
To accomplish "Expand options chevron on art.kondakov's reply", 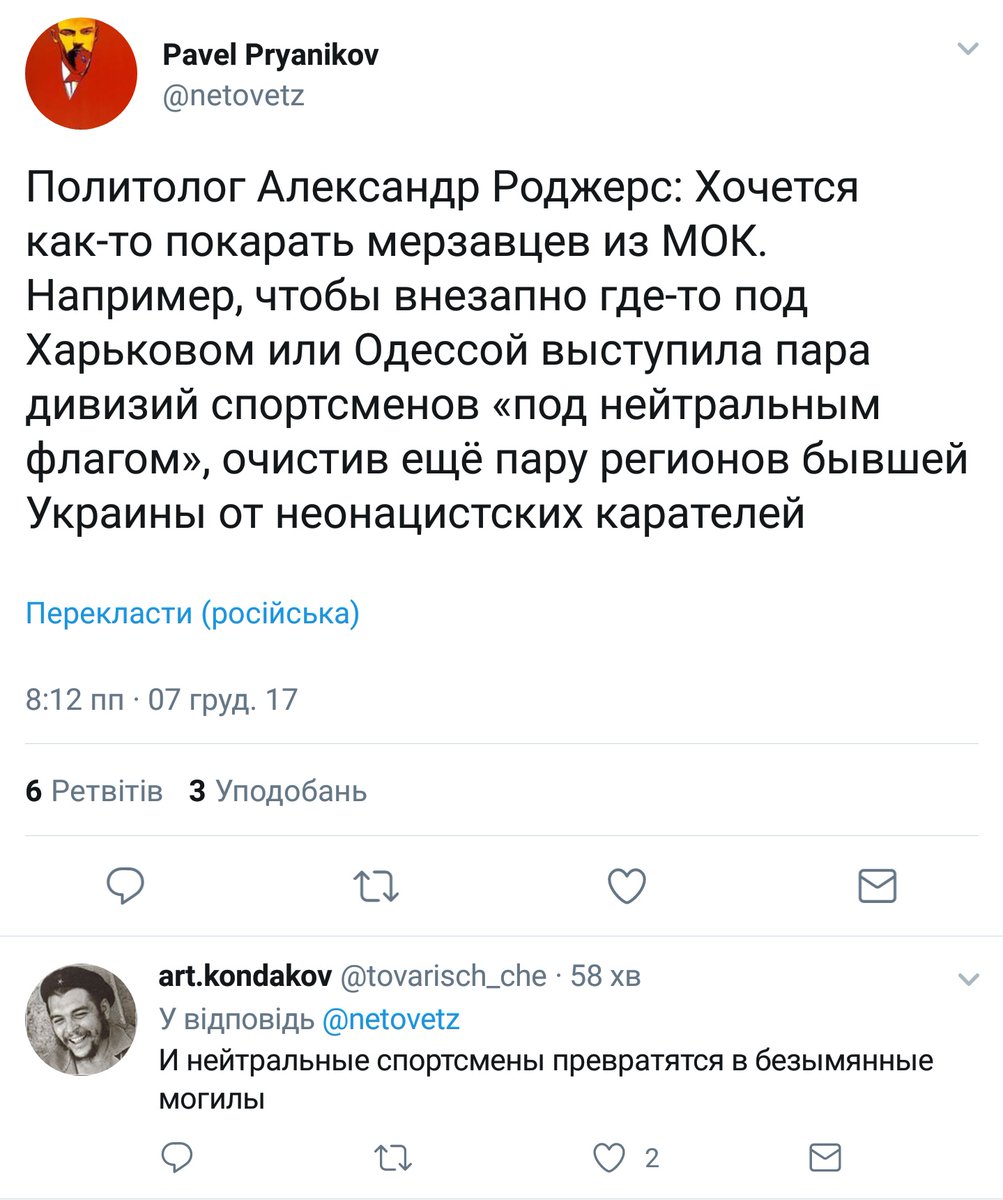I will point(967,977).
